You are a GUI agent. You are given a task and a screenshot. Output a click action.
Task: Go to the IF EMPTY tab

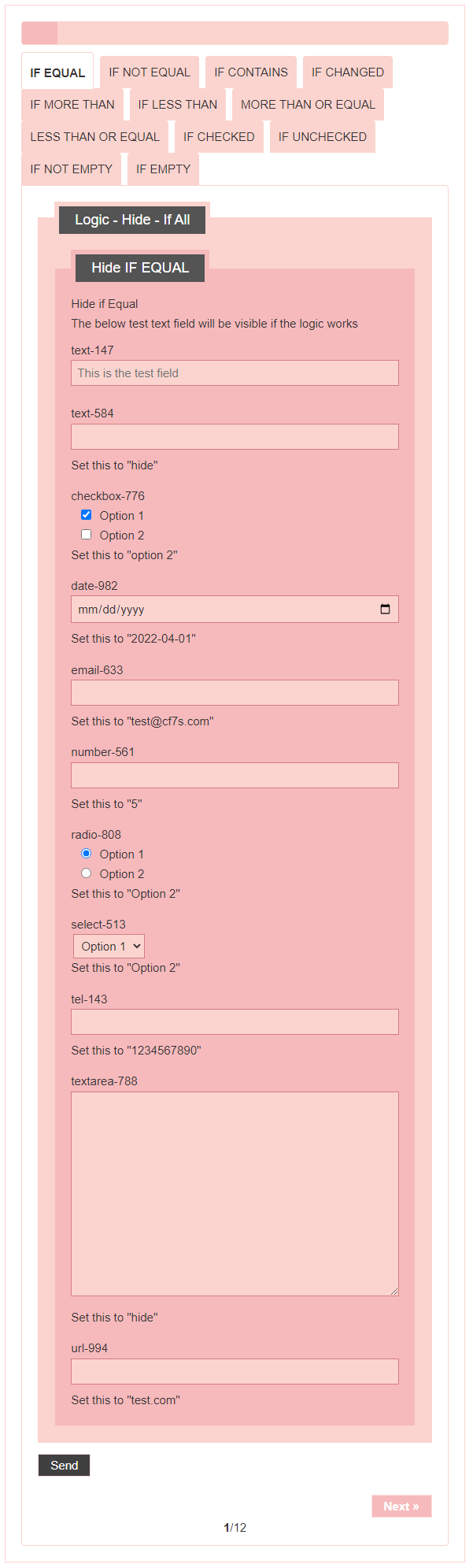tap(163, 169)
